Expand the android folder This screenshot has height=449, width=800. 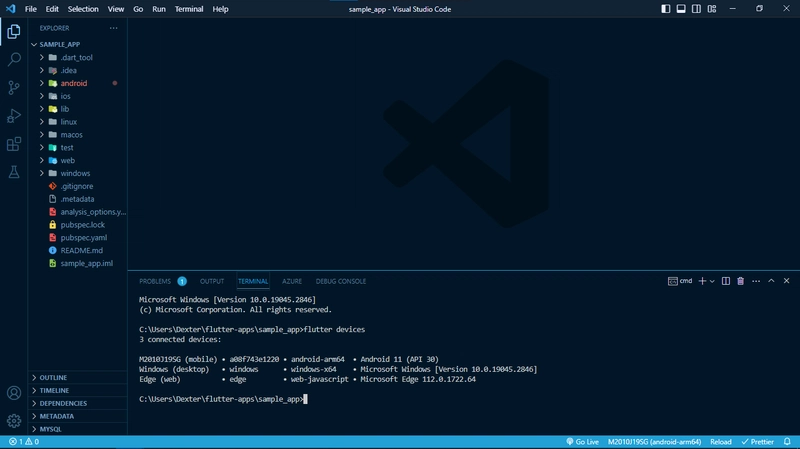coord(73,83)
